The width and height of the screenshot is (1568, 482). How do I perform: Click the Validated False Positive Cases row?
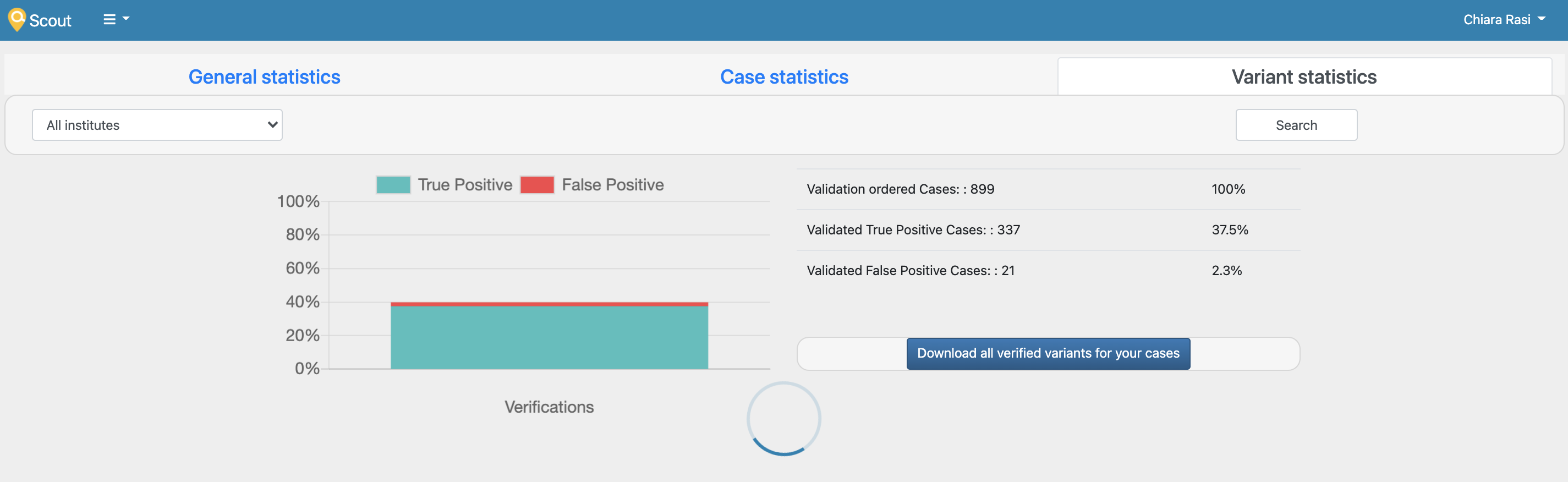(1047, 270)
